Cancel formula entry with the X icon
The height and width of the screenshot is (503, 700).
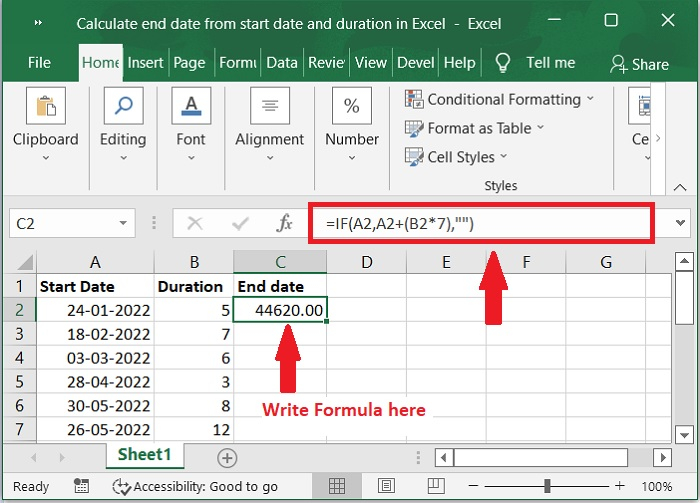click(x=195, y=223)
